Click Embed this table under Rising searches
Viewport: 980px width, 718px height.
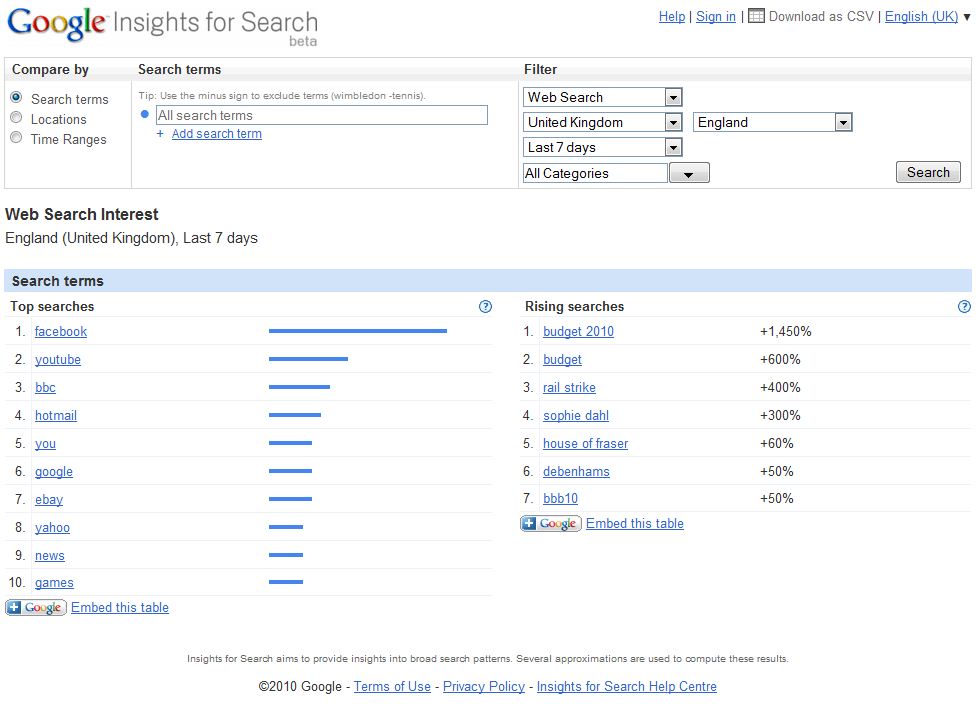(634, 524)
